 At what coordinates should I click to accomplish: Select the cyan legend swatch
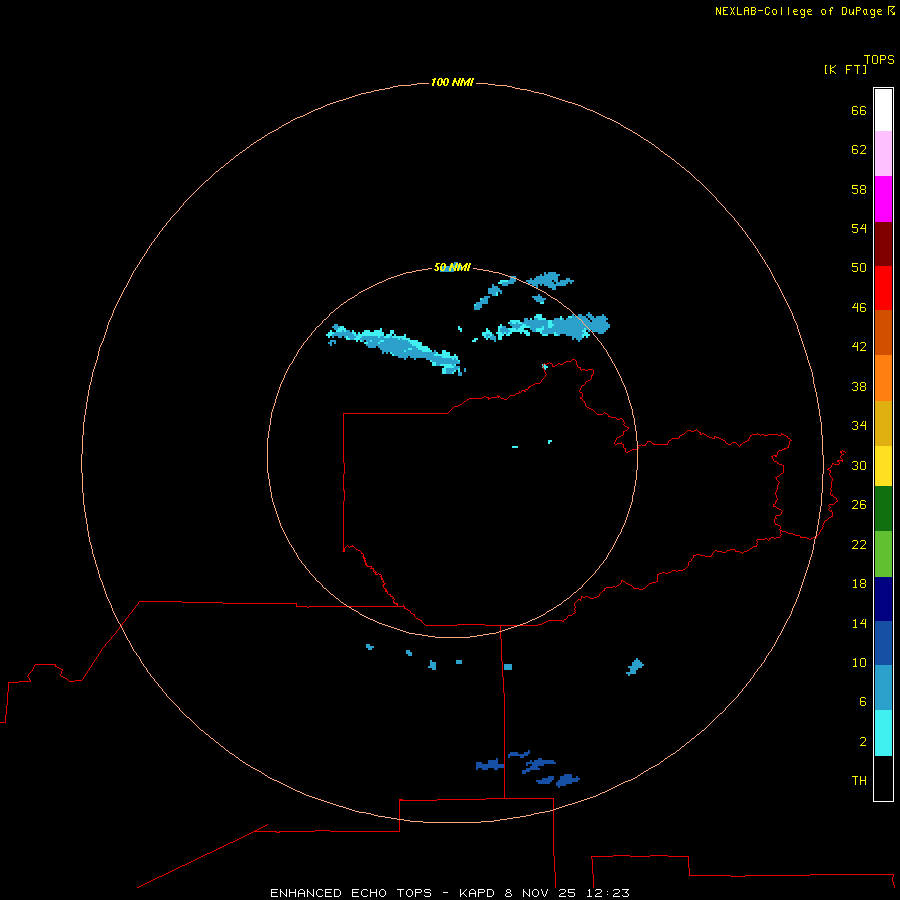[x=883, y=733]
